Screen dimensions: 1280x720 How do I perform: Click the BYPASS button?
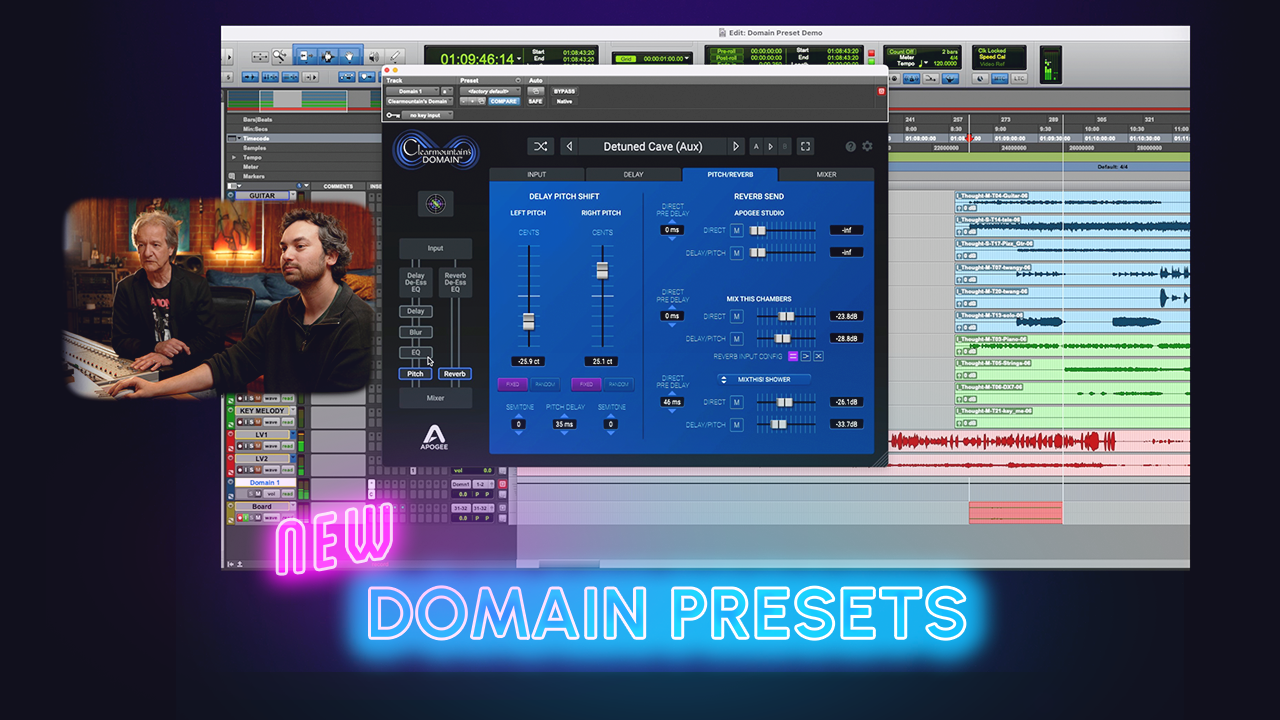click(564, 91)
